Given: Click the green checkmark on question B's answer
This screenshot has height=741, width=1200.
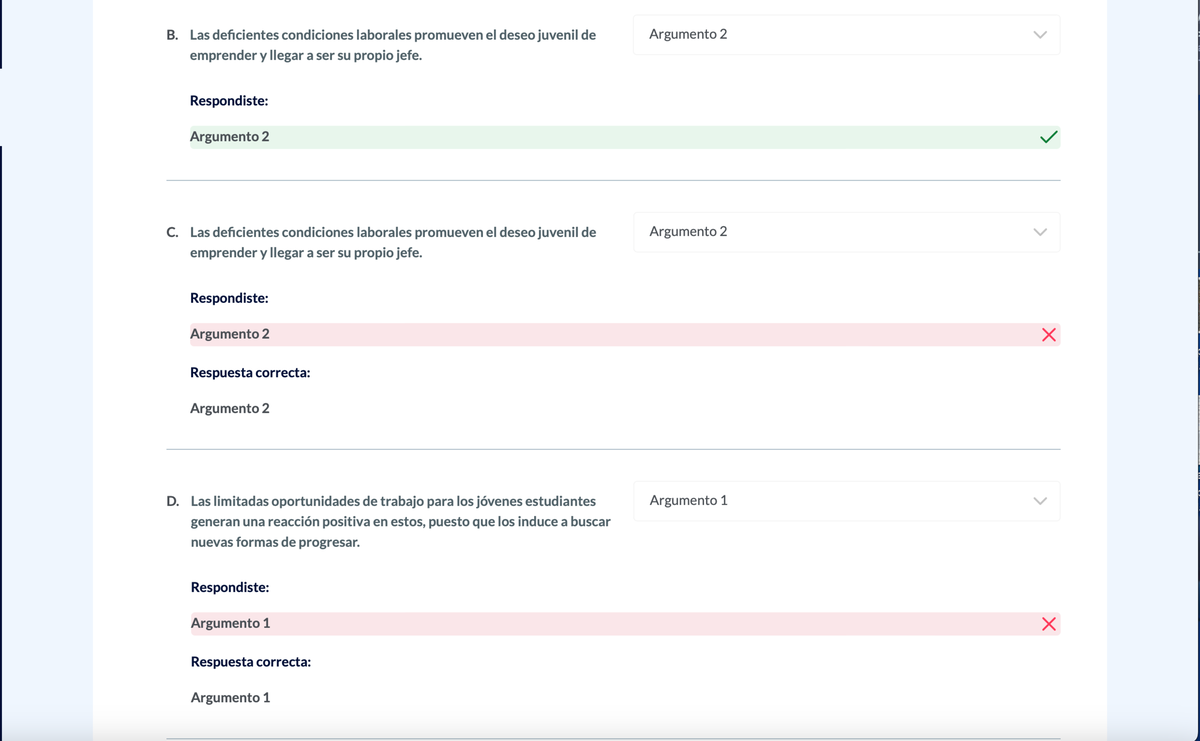Looking at the screenshot, I should click(x=1048, y=137).
